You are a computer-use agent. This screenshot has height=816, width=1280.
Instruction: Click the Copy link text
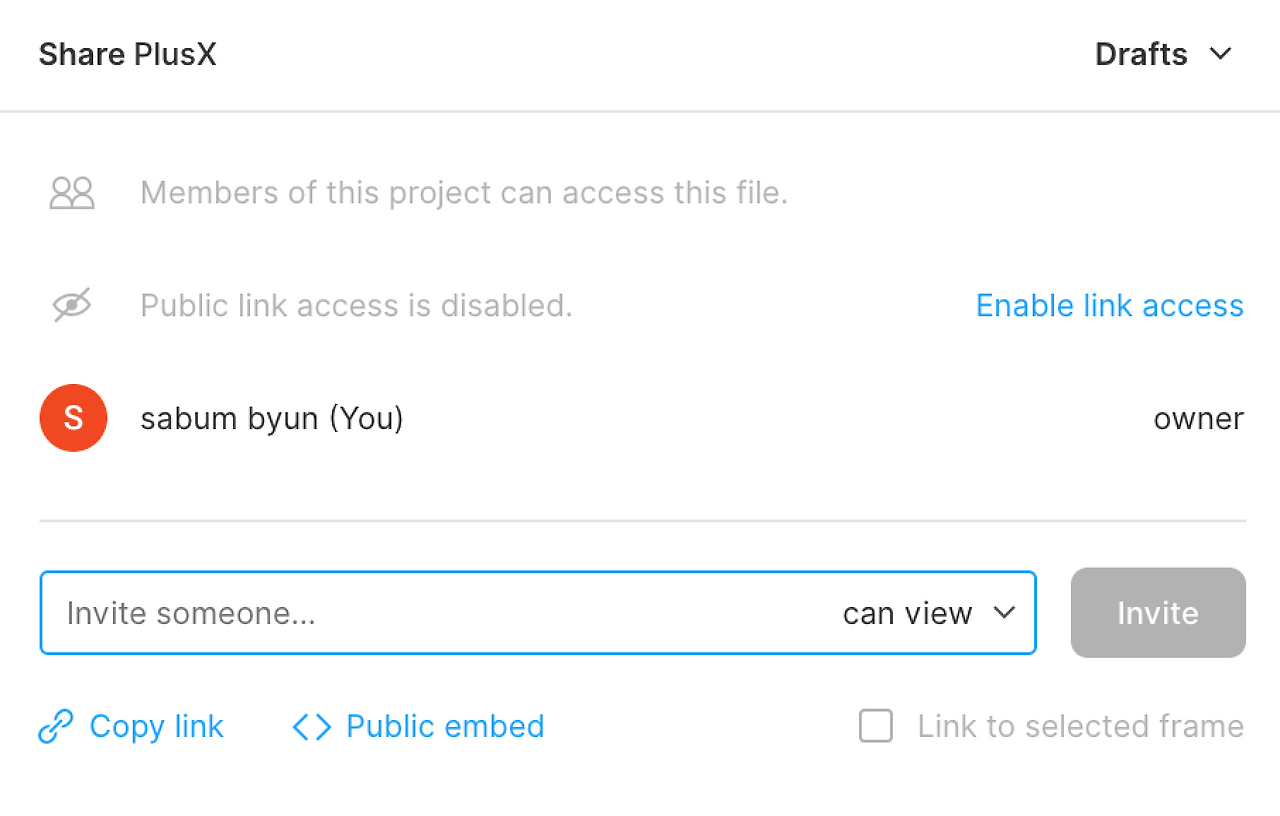coord(156,726)
